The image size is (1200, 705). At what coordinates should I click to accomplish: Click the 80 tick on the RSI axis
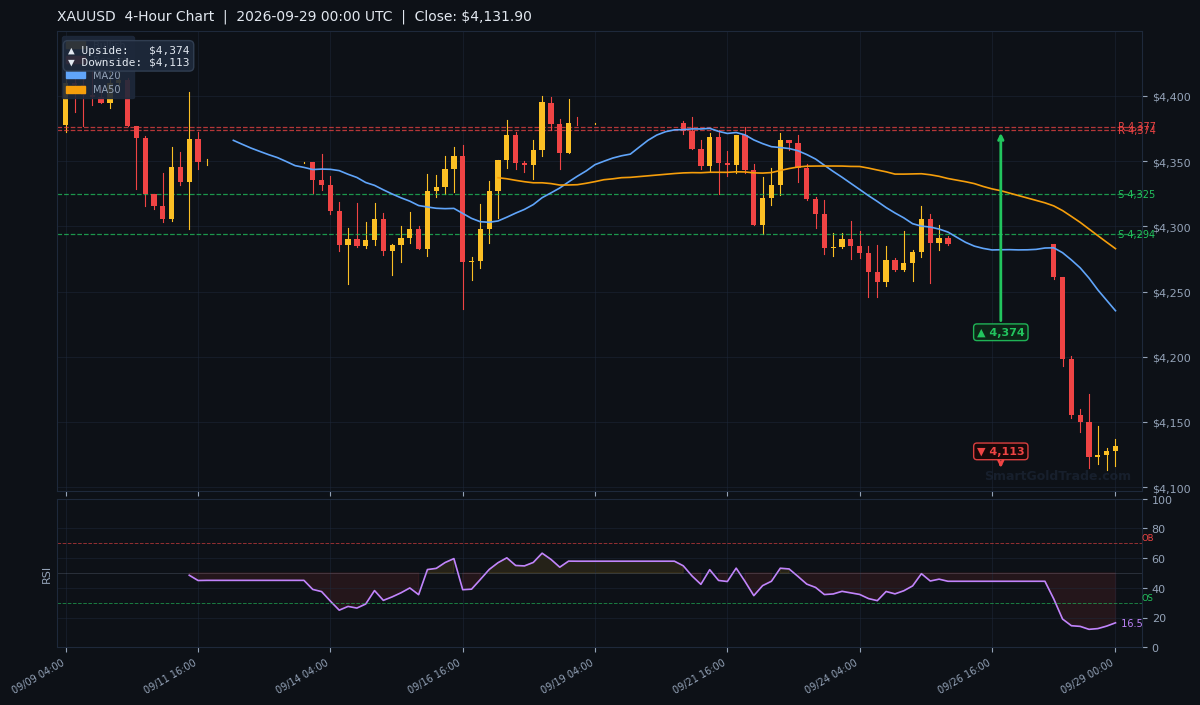[1159, 529]
